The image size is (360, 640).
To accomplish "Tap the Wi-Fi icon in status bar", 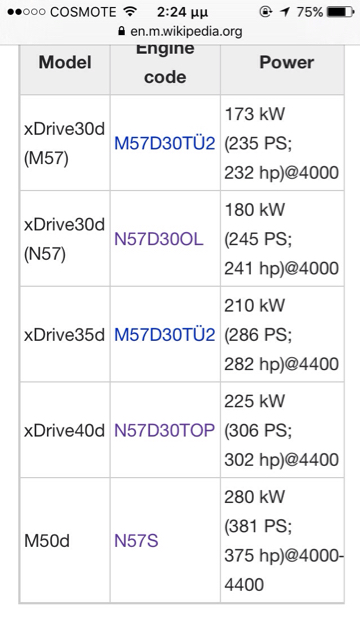I will tap(130, 11).
